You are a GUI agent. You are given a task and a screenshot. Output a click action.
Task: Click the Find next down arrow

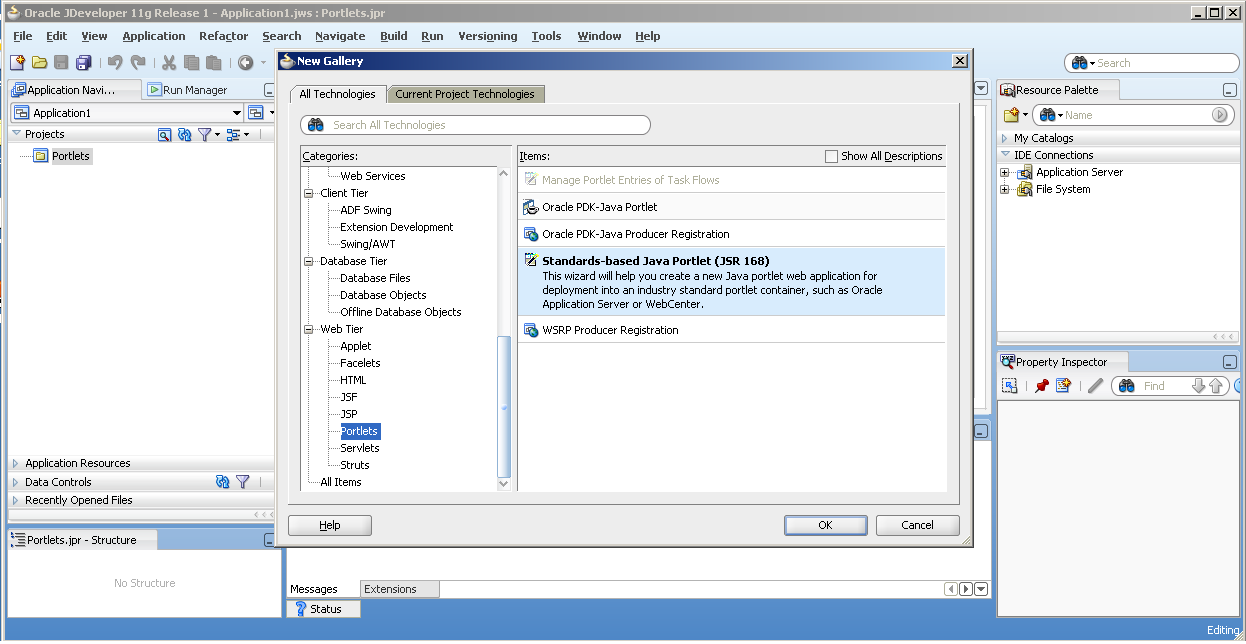point(1199,386)
